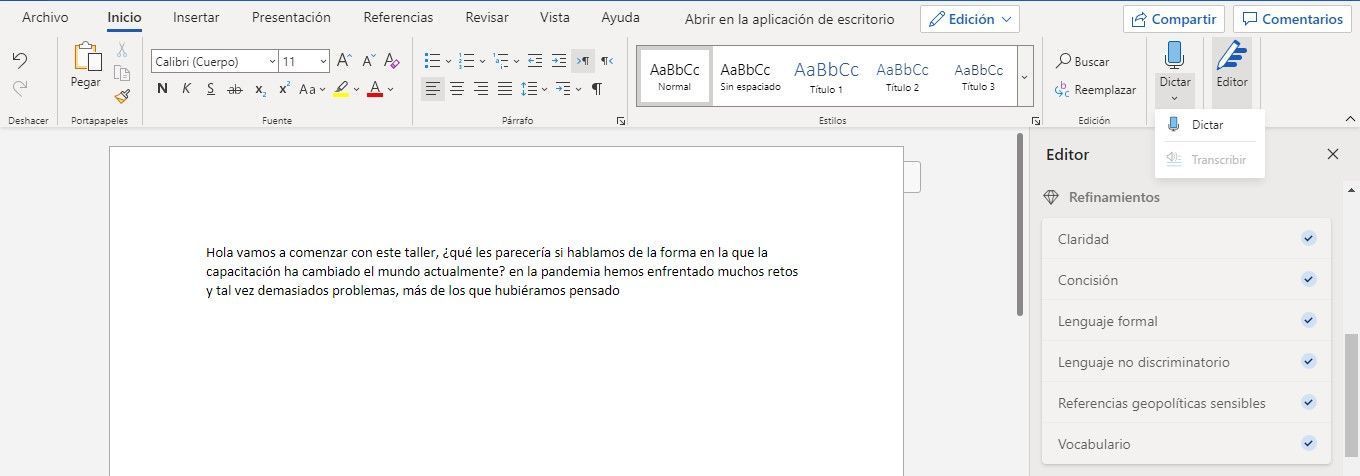Select right-to-left text direction
1360x476 pixels.
[607, 61]
